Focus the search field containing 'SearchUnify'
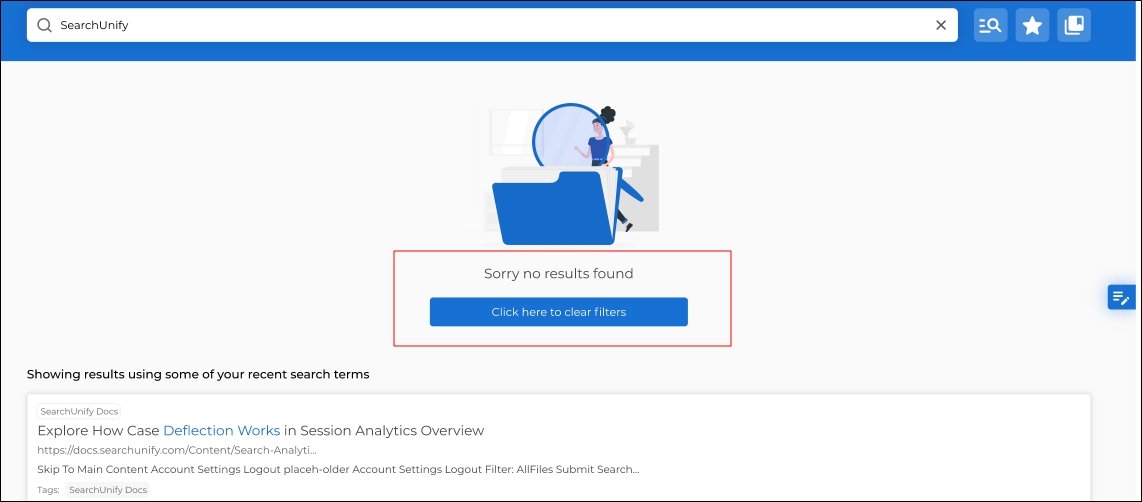Image resolution: width=1142 pixels, height=502 pixels. 480,26
